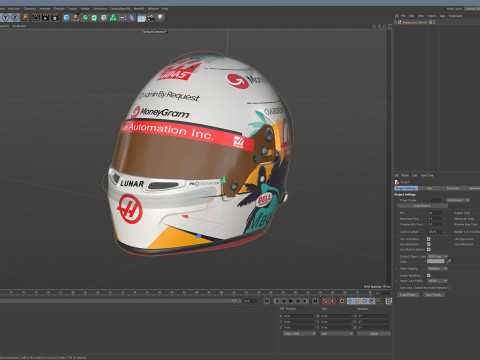Select the Project Settings tab
480x360 pixels.
(406, 188)
